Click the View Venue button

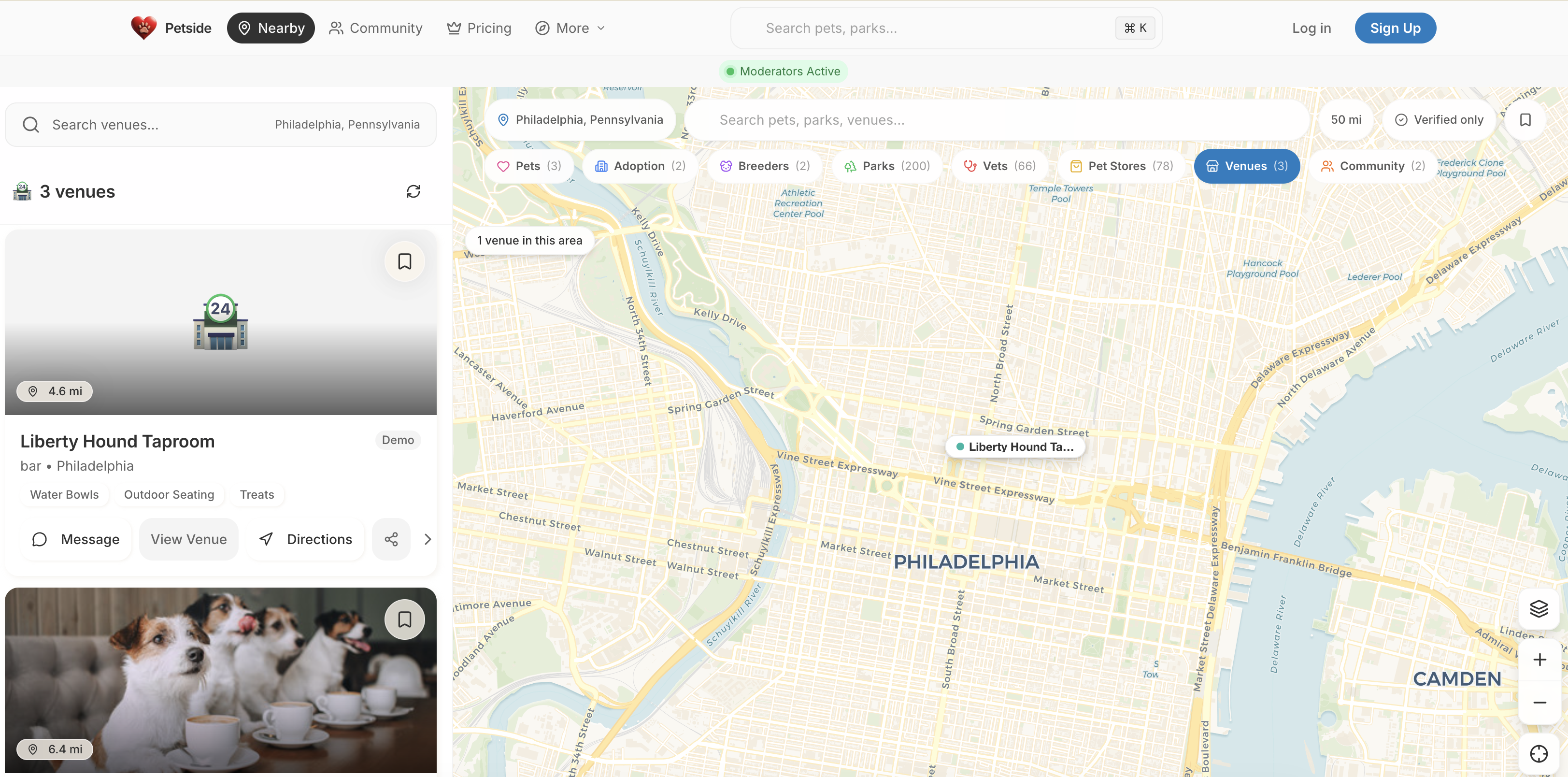tap(189, 539)
